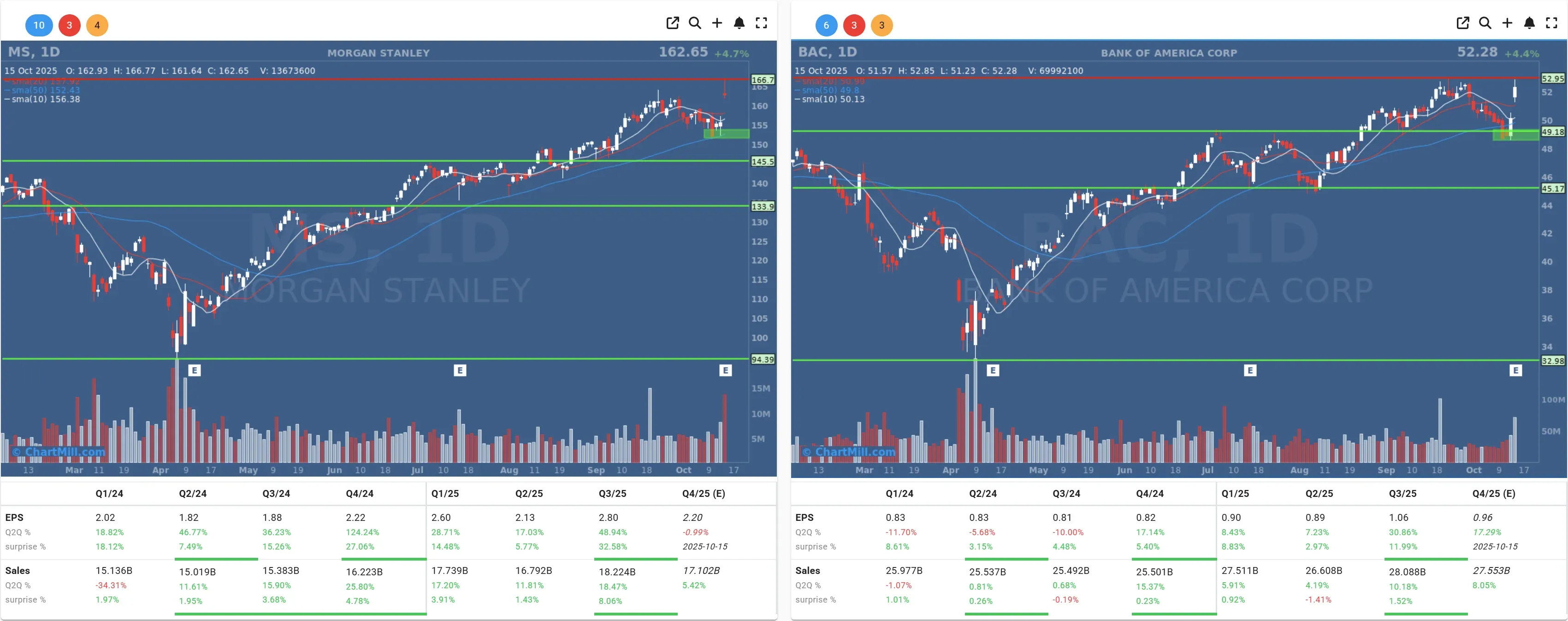Set a price alert via BAC bell icon

1529,23
